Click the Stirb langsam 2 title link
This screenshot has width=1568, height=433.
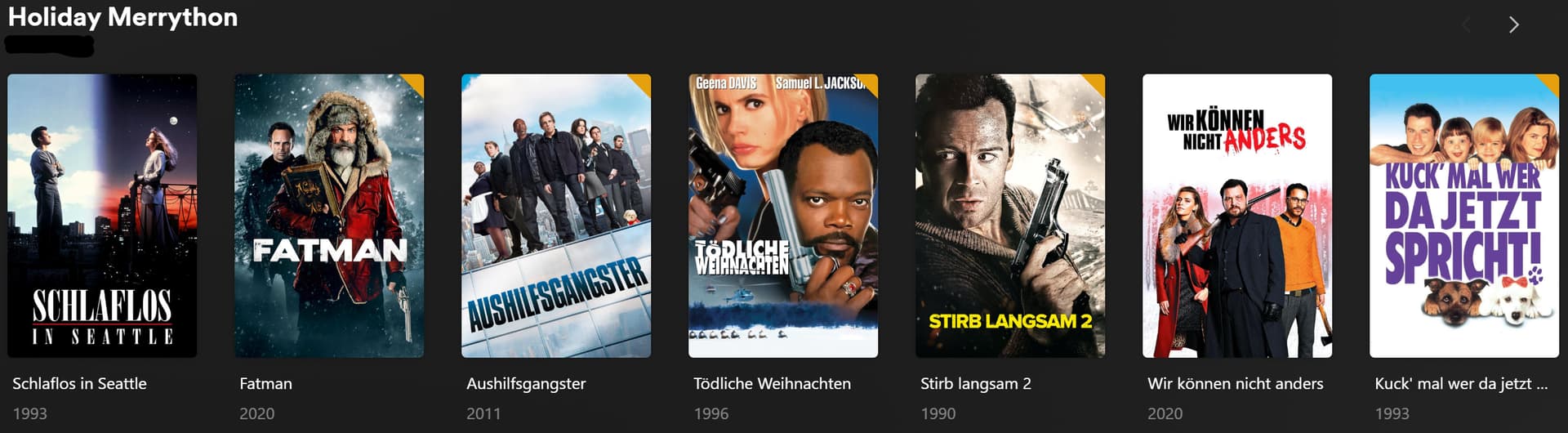pyautogui.click(x=976, y=383)
